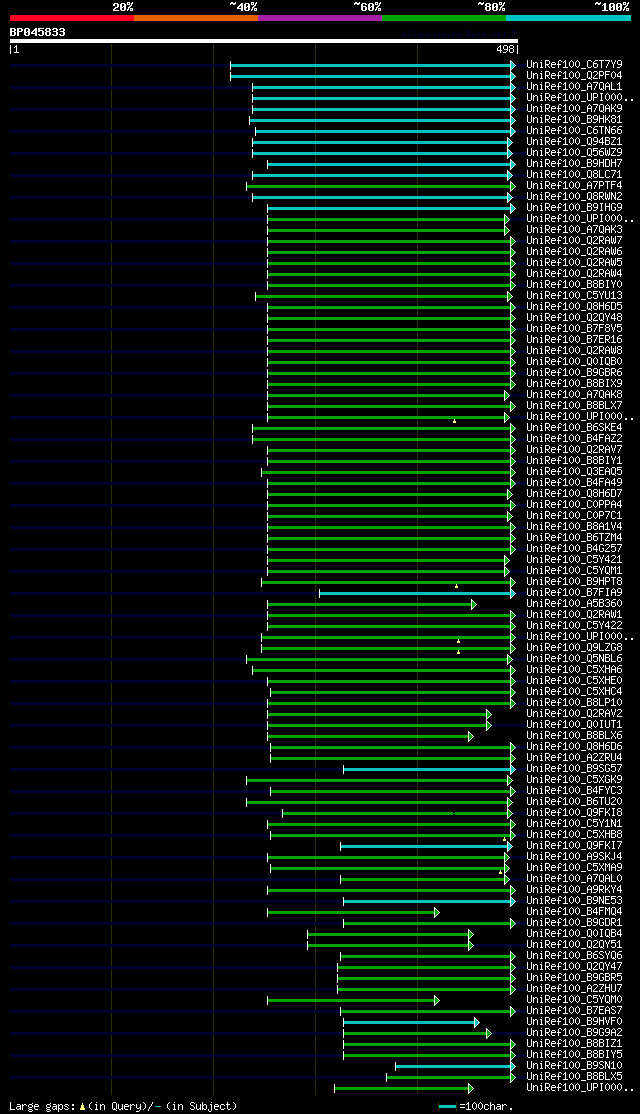Select the UniRef100_Q0IQB4 label
The image size is (640, 1114).
pyautogui.click(x=575, y=934)
